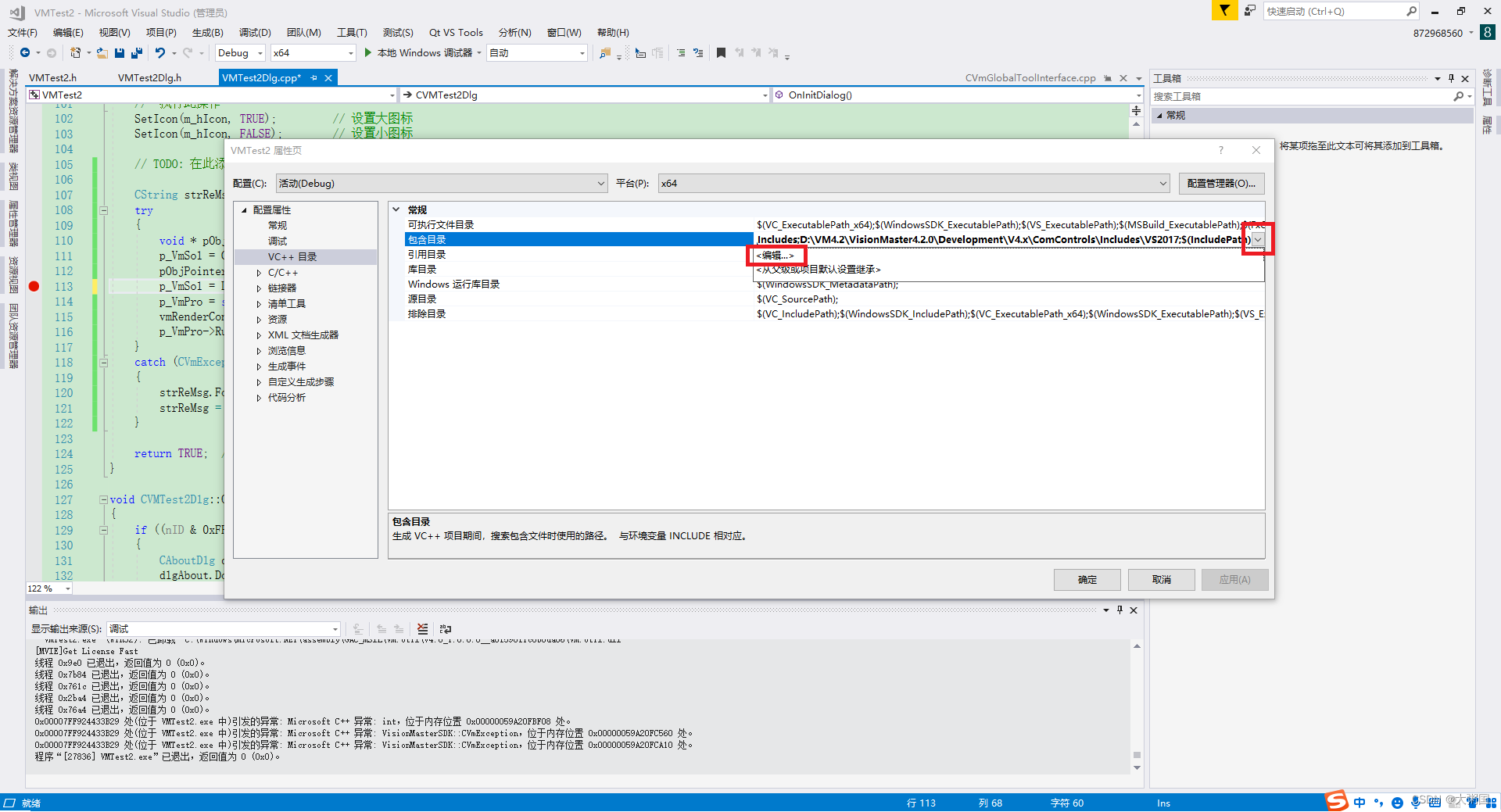
Task: Expand the 链接器 tree node
Action: pos(260,288)
